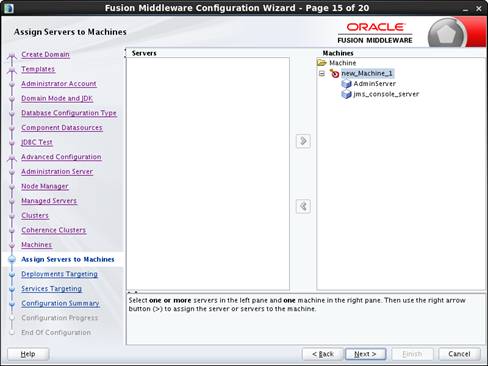Go to Clusters step

[x=35, y=216]
